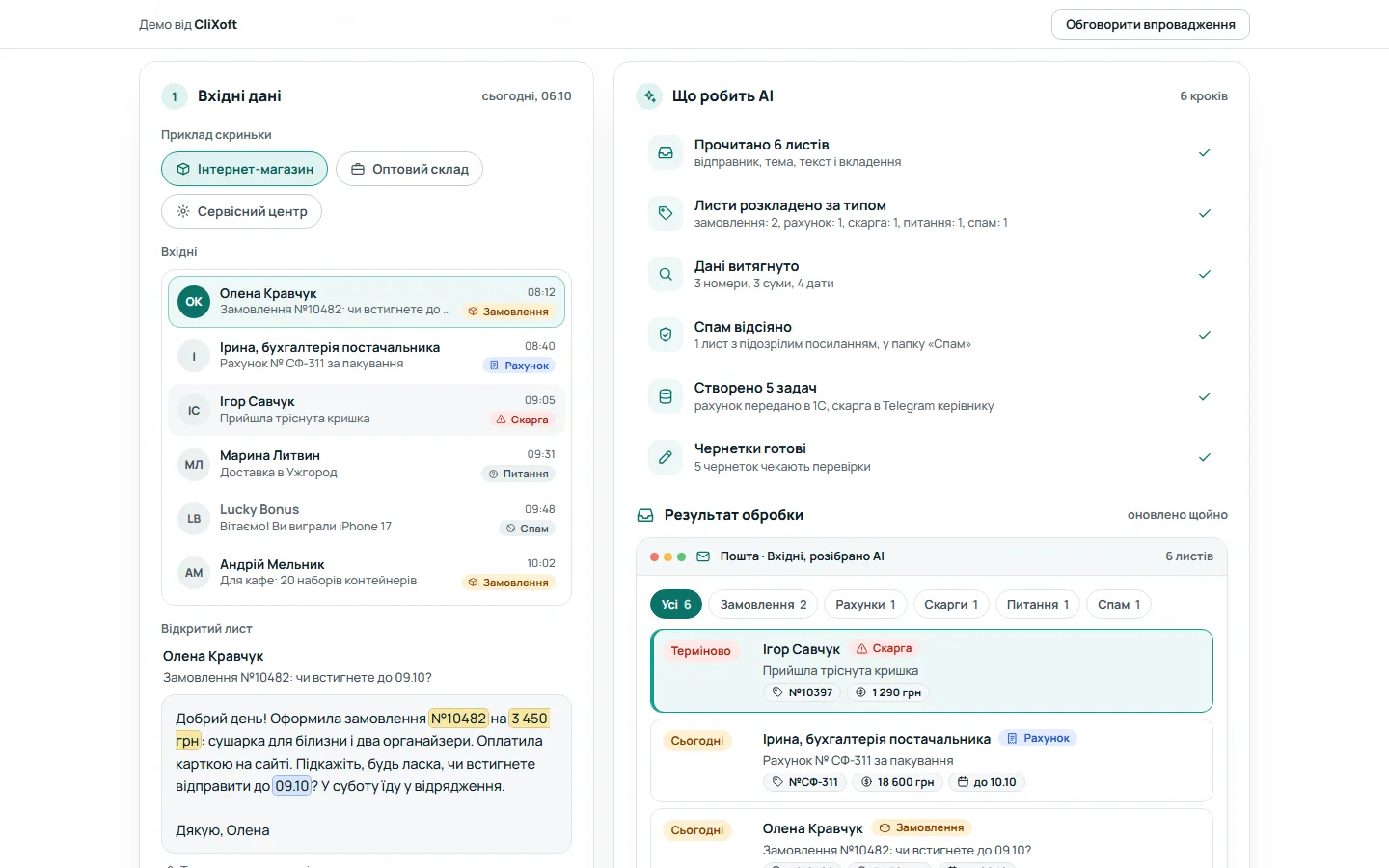Click the tag icon beside 'Листи розкладено за типом'
This screenshot has height=868, width=1389.
pyautogui.click(x=666, y=213)
